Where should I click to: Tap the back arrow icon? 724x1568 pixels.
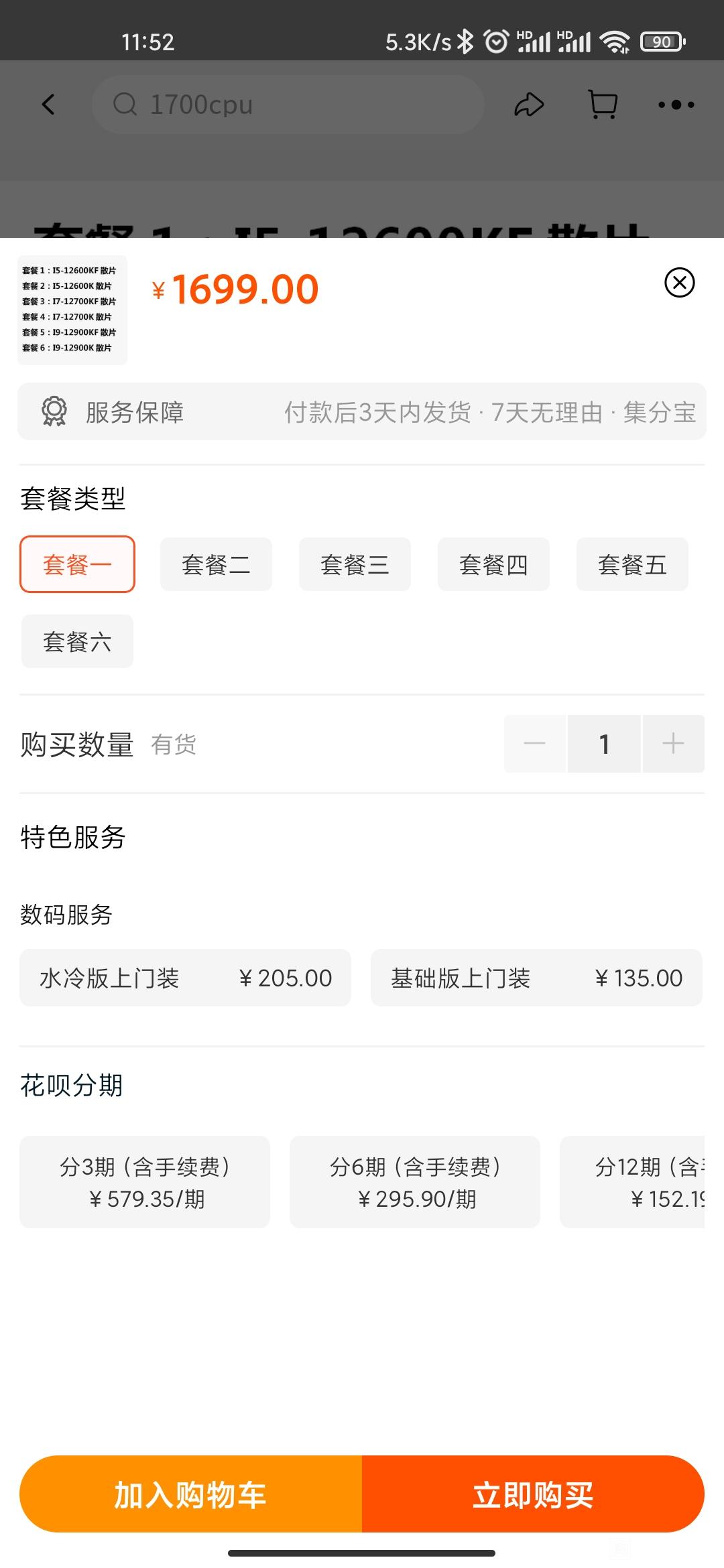[48, 105]
